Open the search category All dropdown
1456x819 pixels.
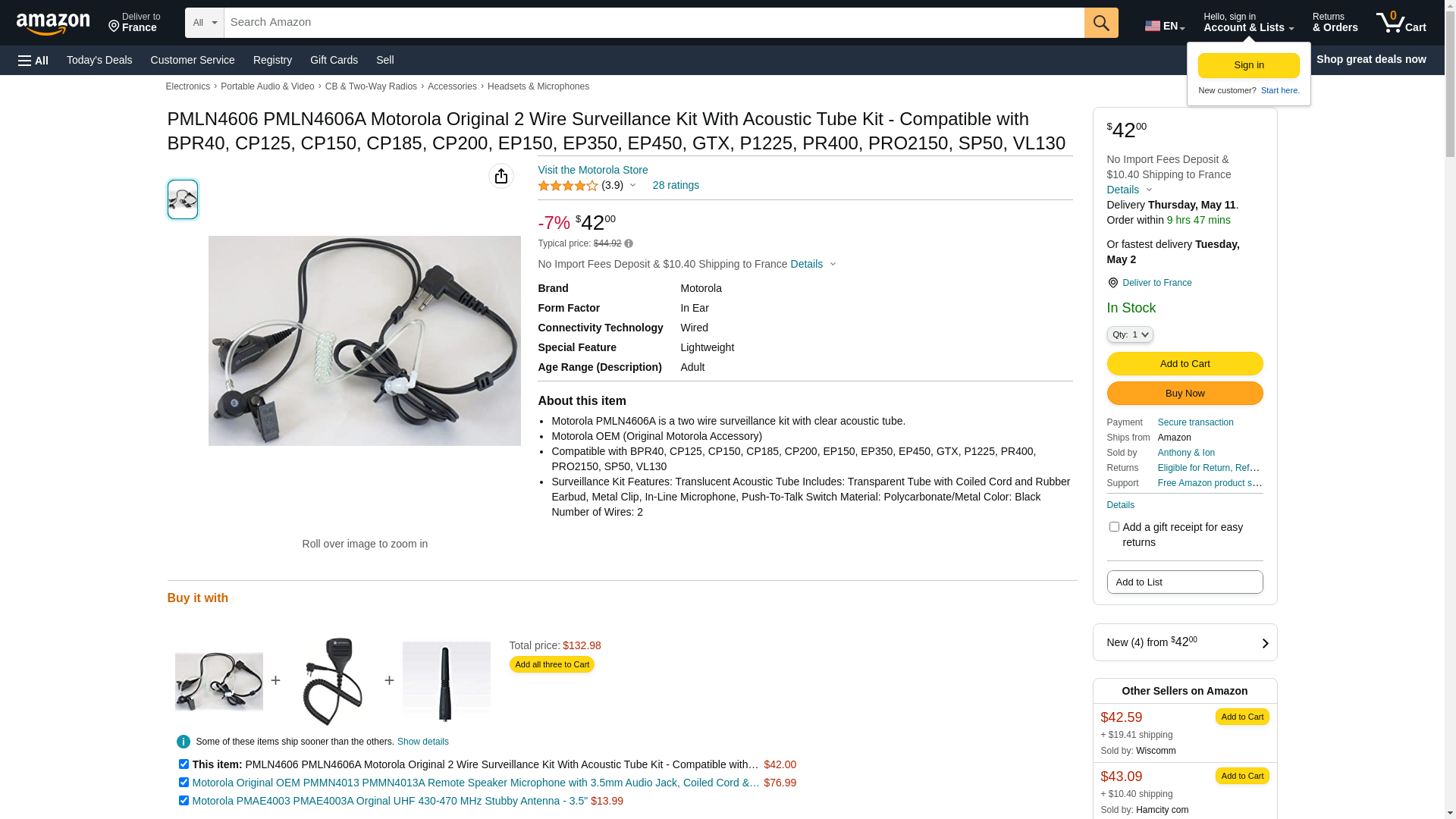tap(205, 23)
